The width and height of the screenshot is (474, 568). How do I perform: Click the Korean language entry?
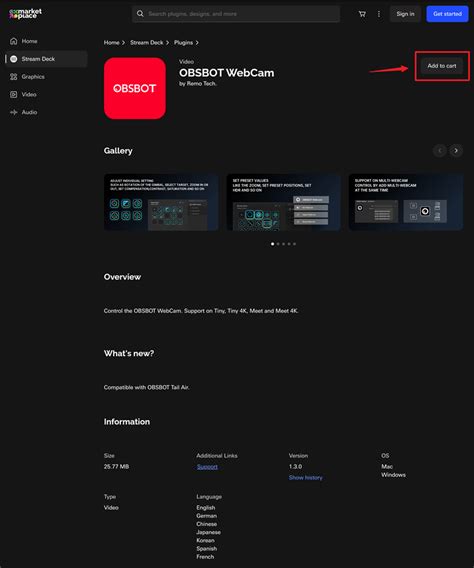coord(205,540)
